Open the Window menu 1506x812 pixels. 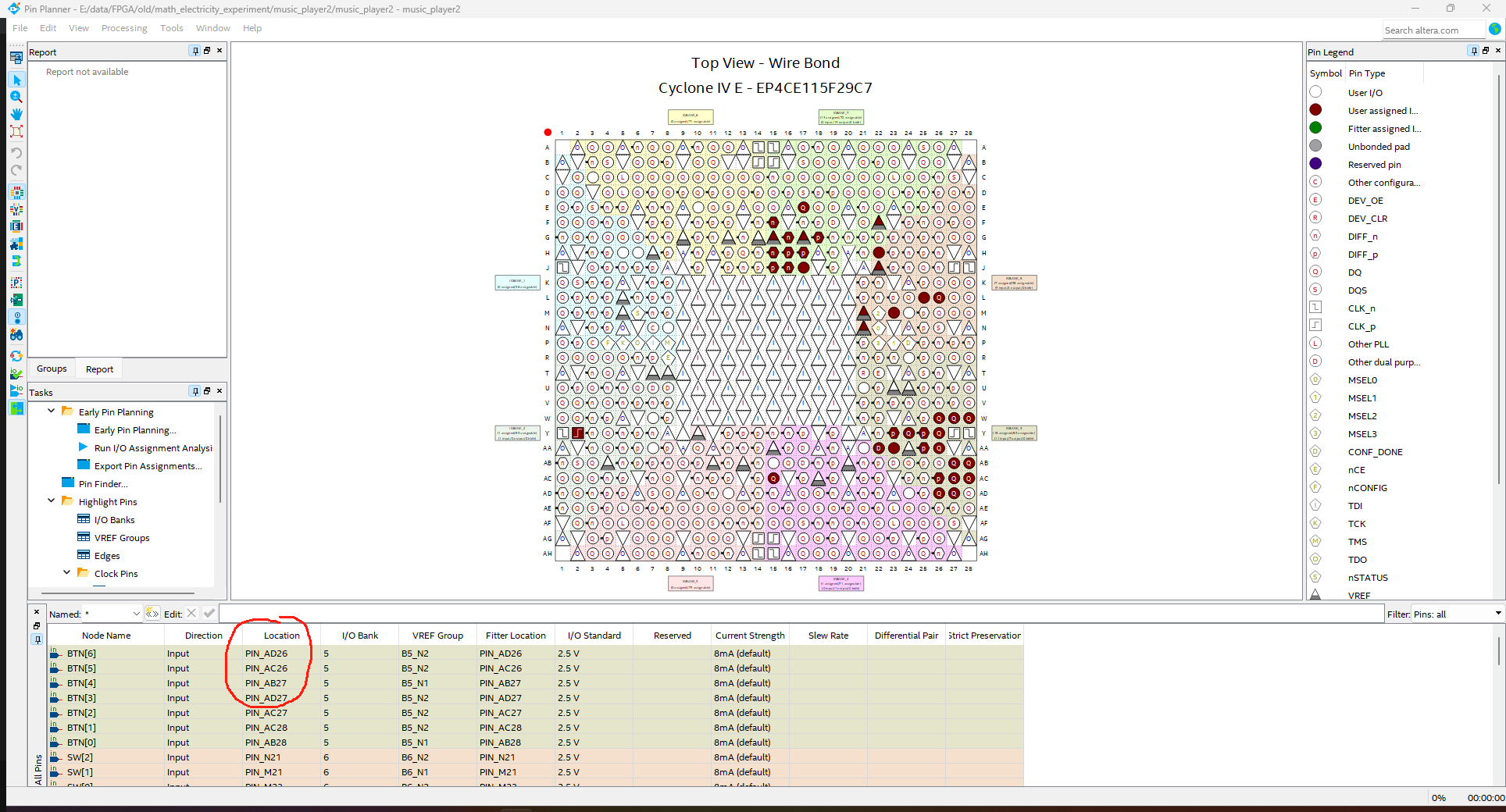[213, 28]
